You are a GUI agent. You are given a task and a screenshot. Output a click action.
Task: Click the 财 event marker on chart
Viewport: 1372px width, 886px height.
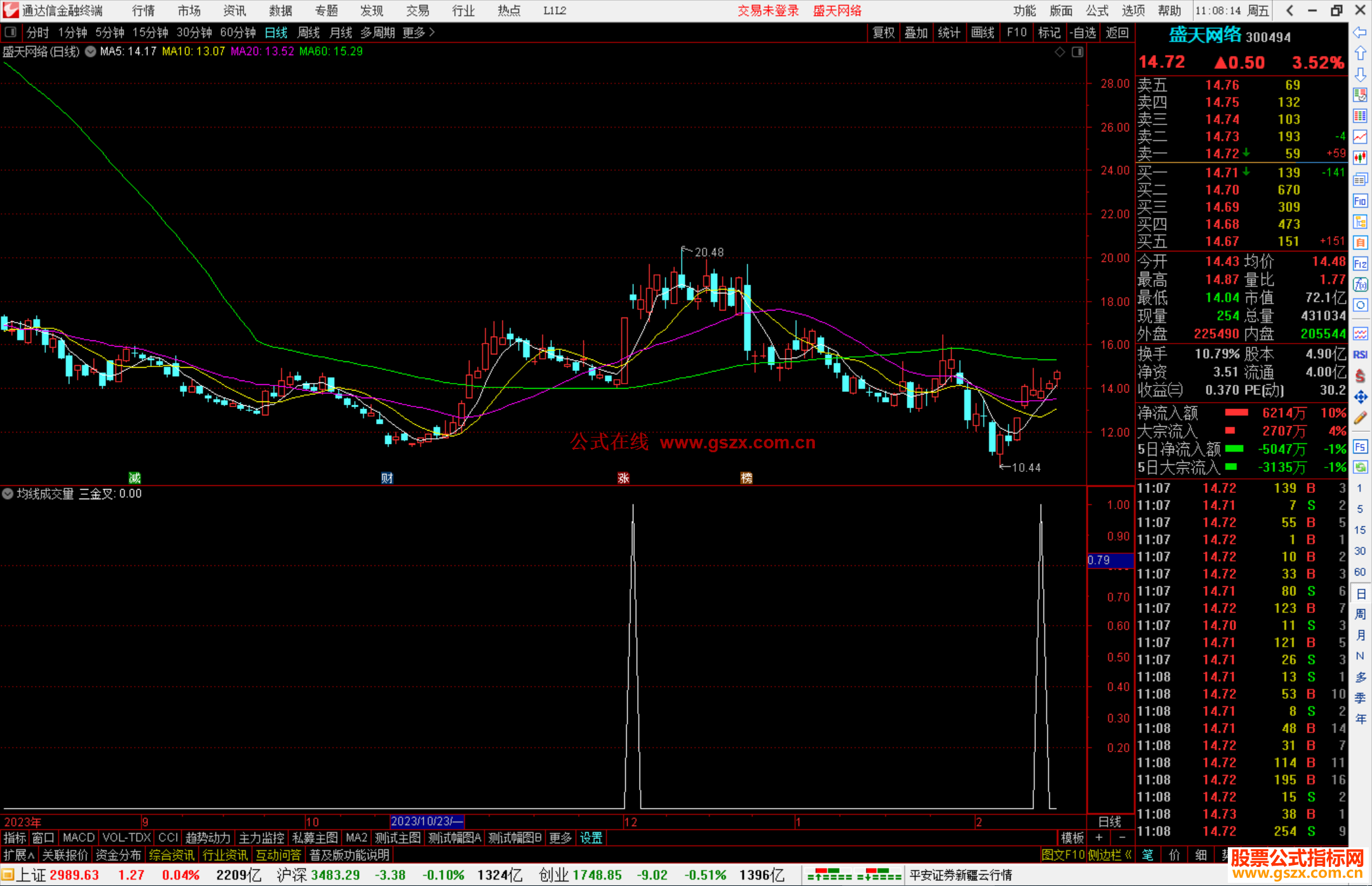coord(387,478)
